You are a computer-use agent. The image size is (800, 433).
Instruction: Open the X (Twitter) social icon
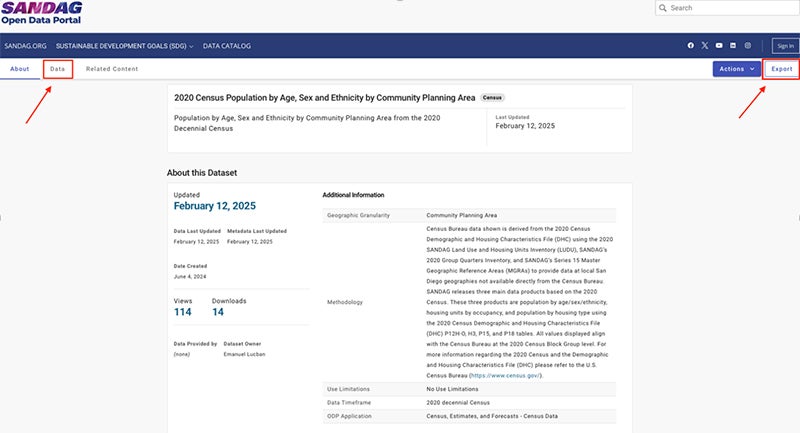point(705,46)
